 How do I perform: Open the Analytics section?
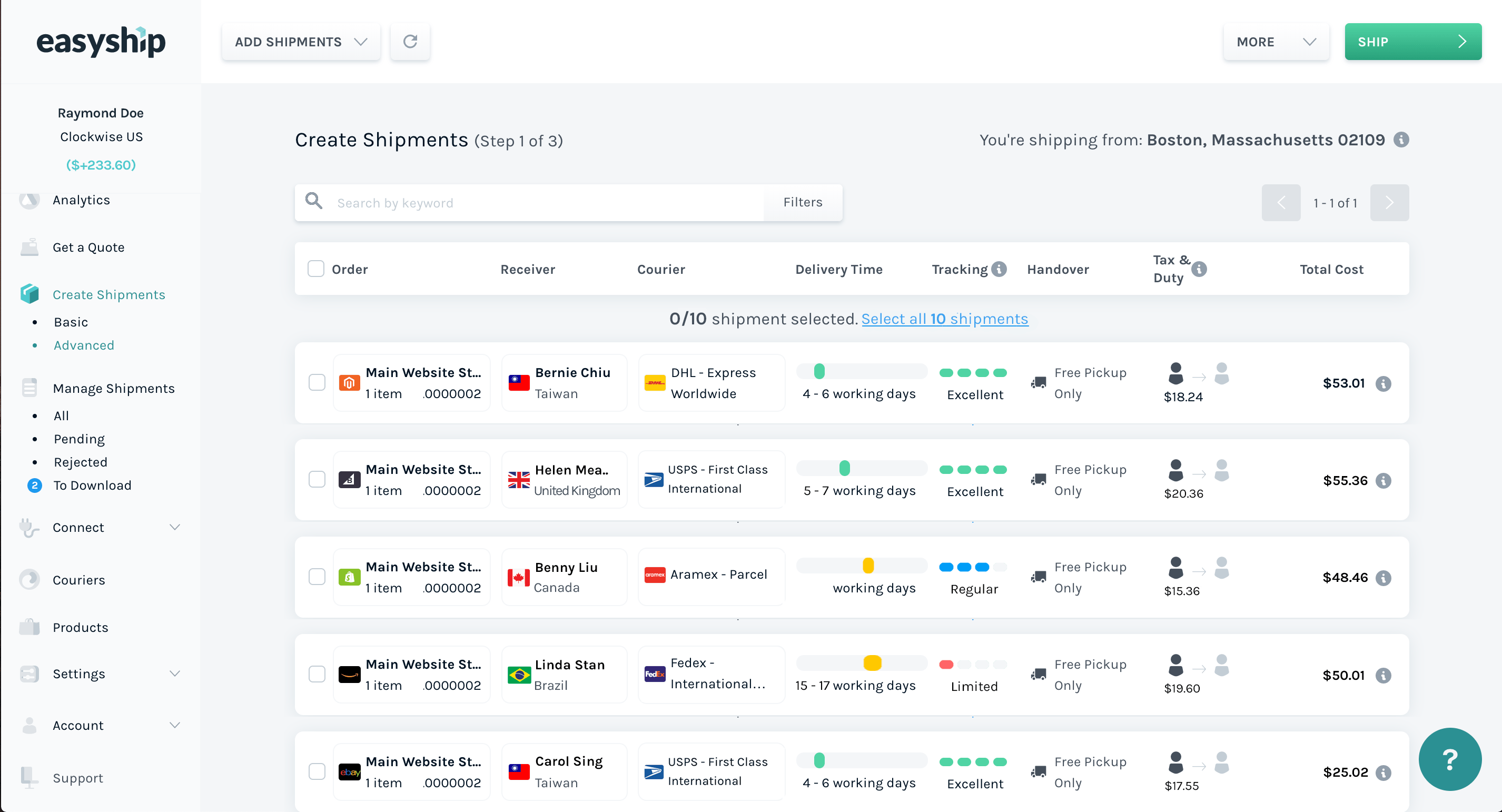point(81,200)
